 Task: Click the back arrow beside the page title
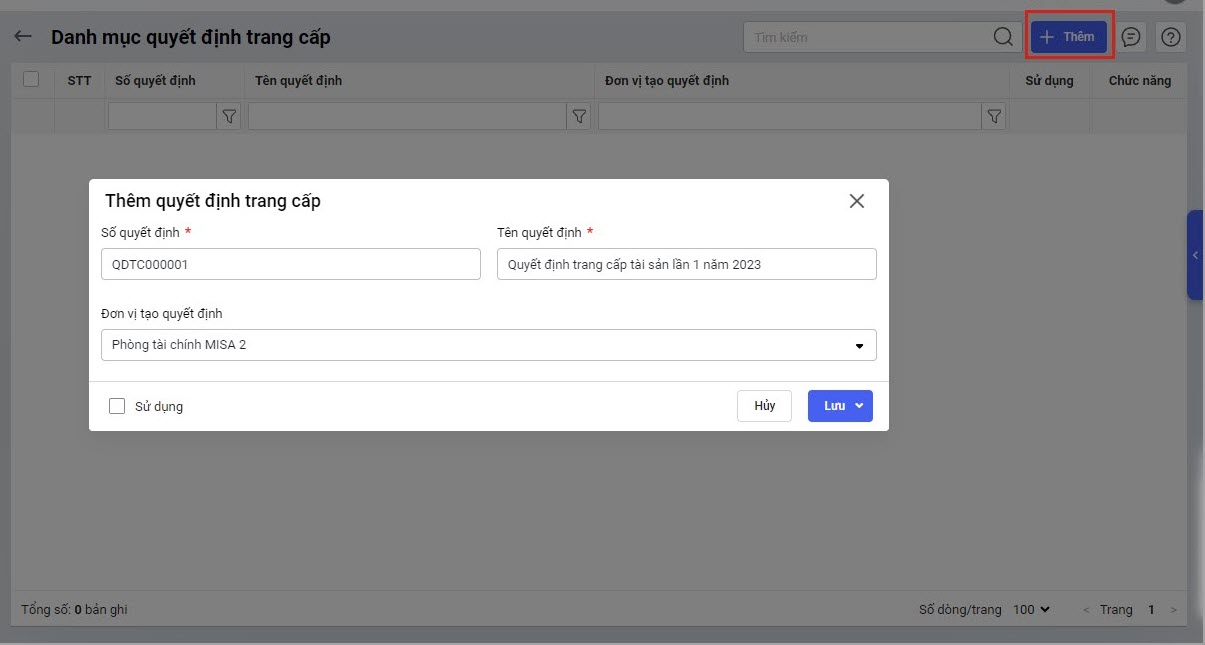(23, 37)
